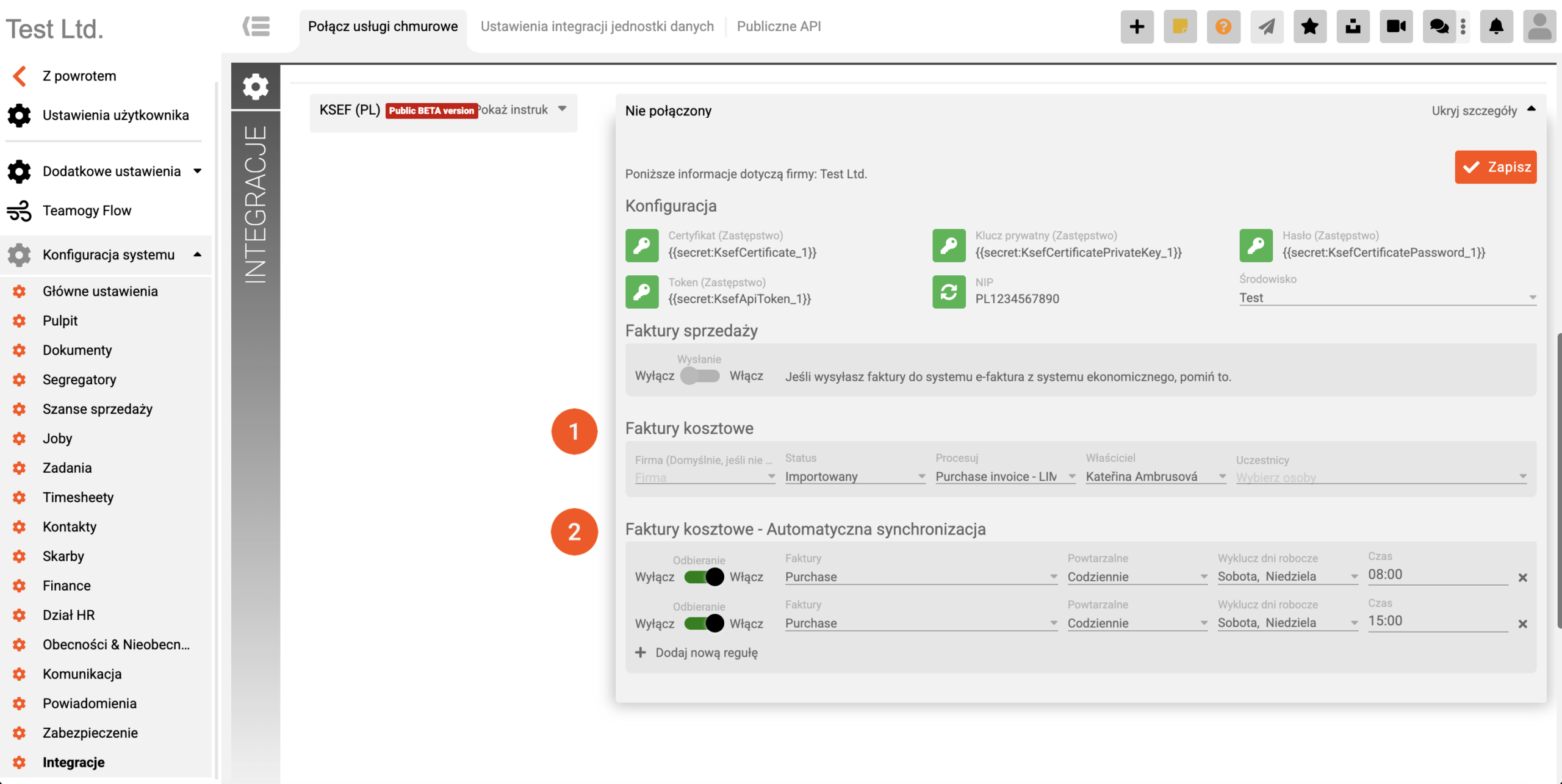
Task: Switch to Publiczne API tab
Action: click(x=779, y=26)
